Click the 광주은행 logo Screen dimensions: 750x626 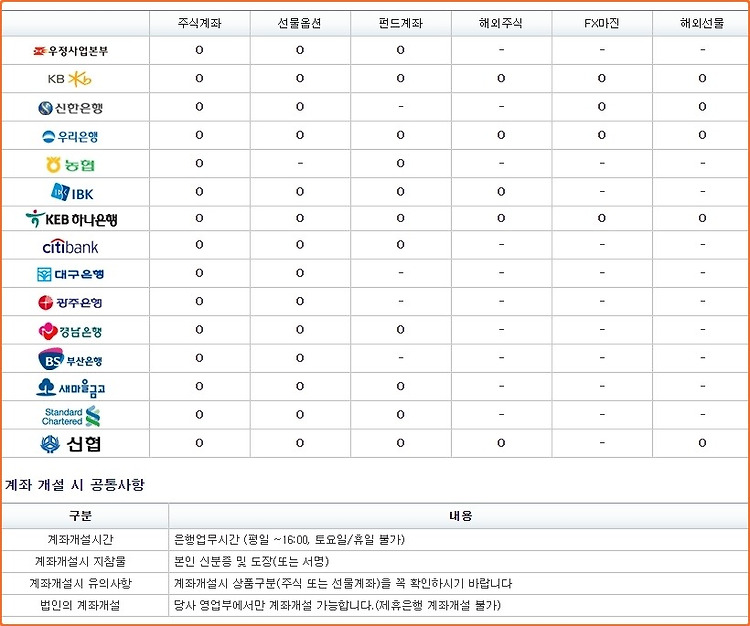[x=70, y=302]
